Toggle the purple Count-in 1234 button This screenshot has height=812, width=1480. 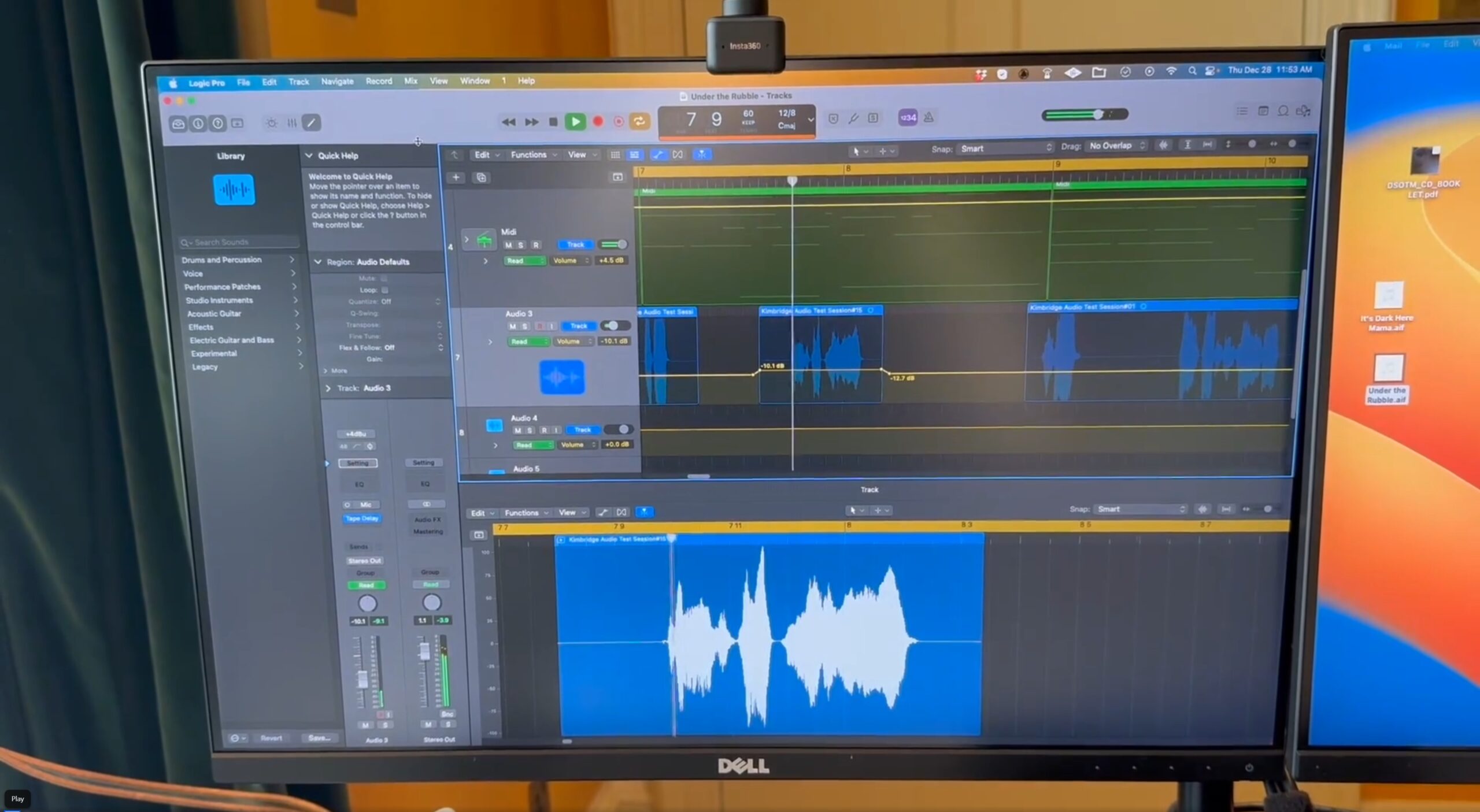(908, 117)
